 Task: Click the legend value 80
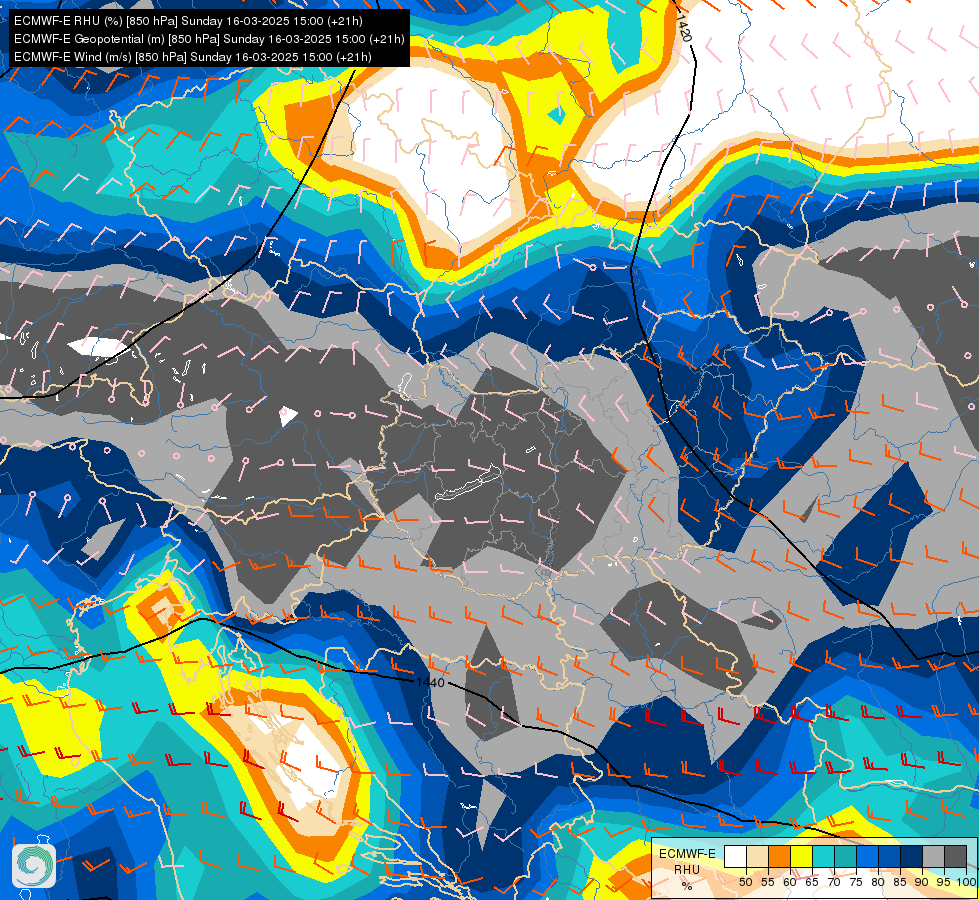click(878, 882)
